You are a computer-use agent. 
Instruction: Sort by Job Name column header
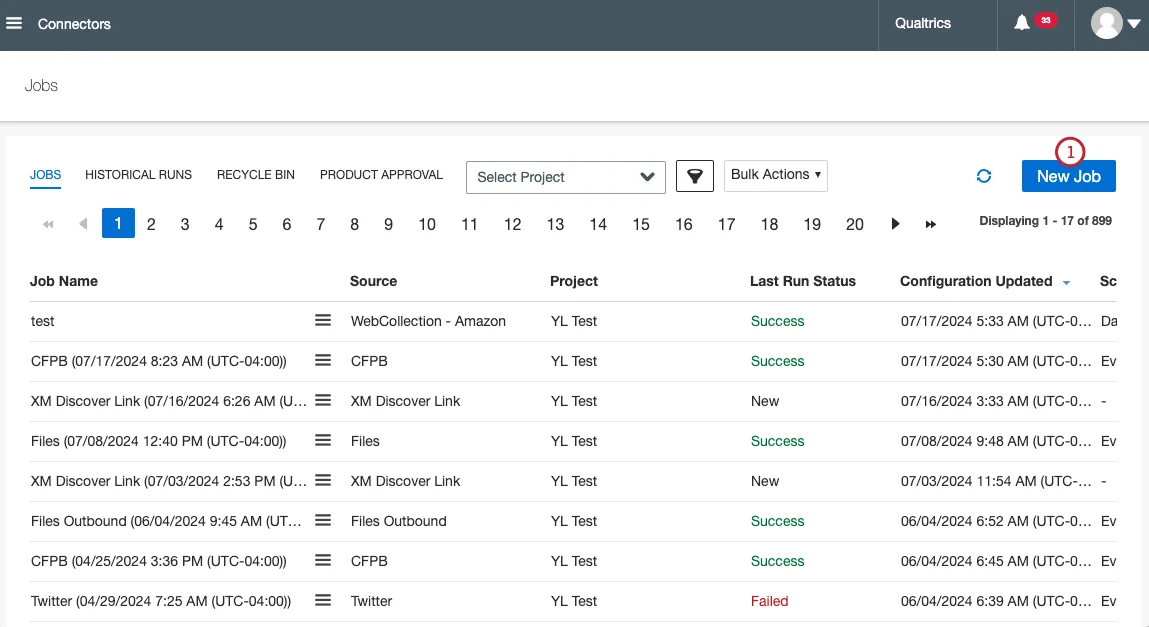click(x=64, y=281)
